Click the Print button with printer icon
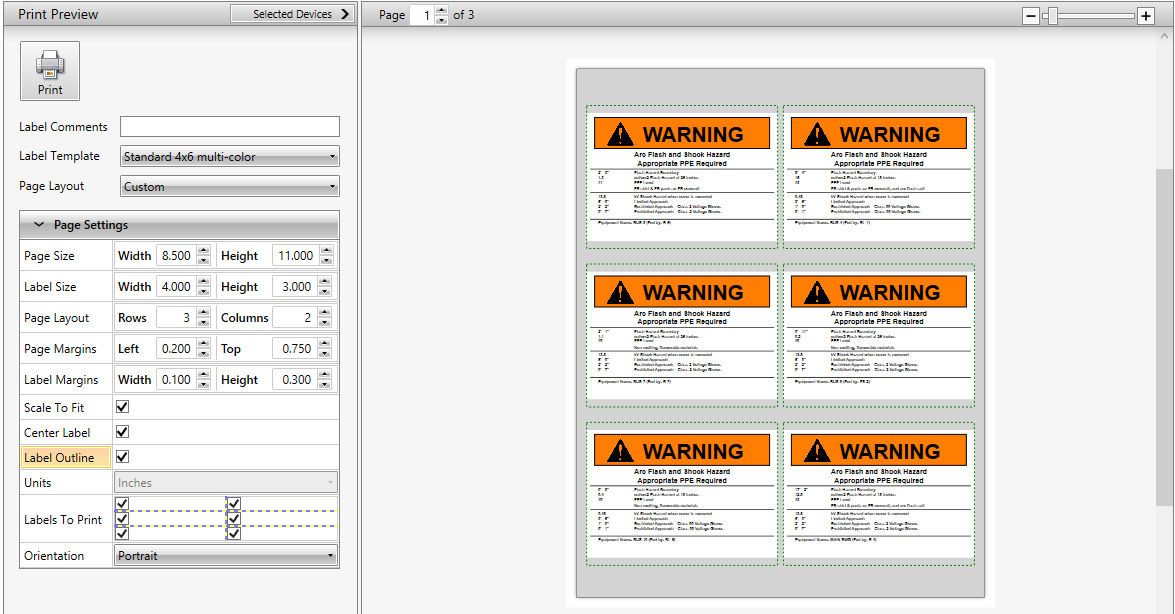 (49, 70)
